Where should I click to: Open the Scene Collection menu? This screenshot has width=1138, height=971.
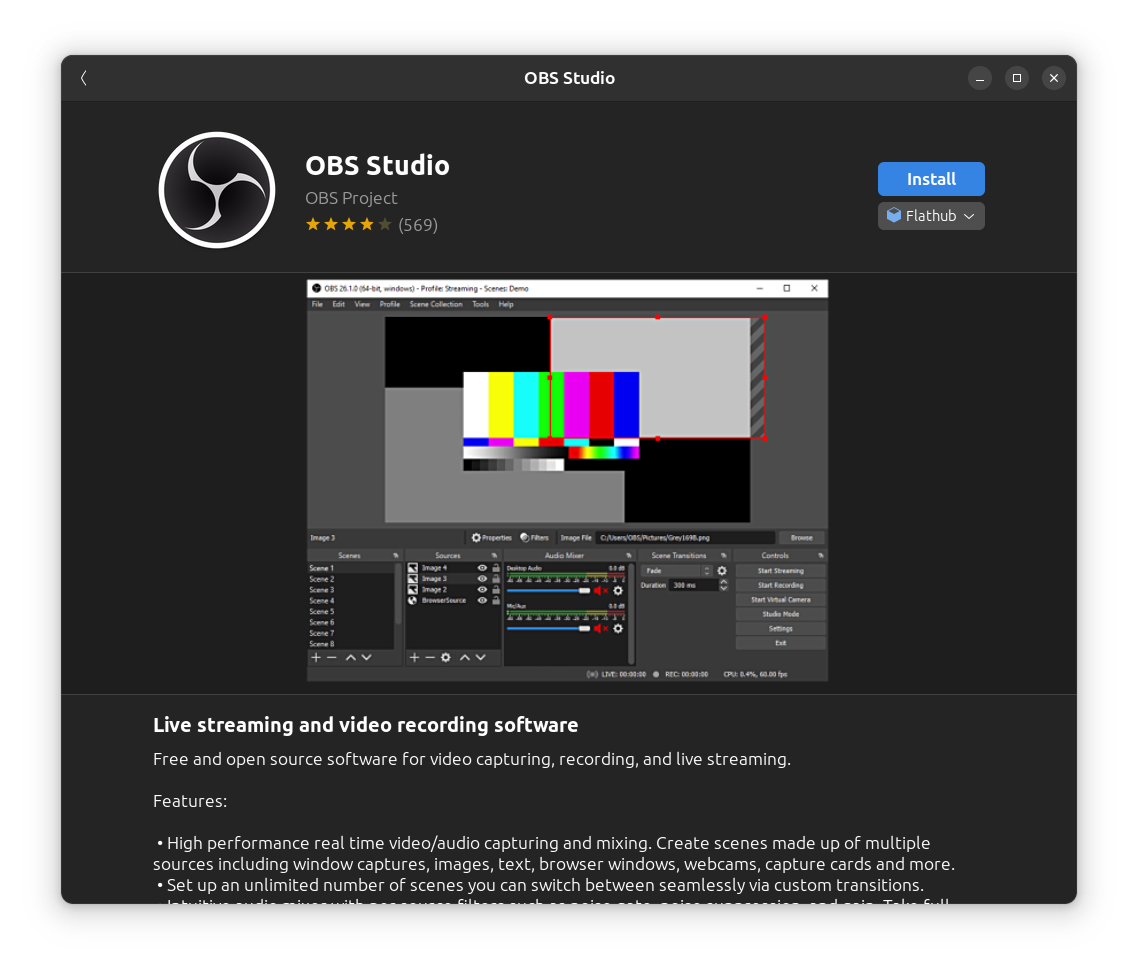tap(436, 304)
